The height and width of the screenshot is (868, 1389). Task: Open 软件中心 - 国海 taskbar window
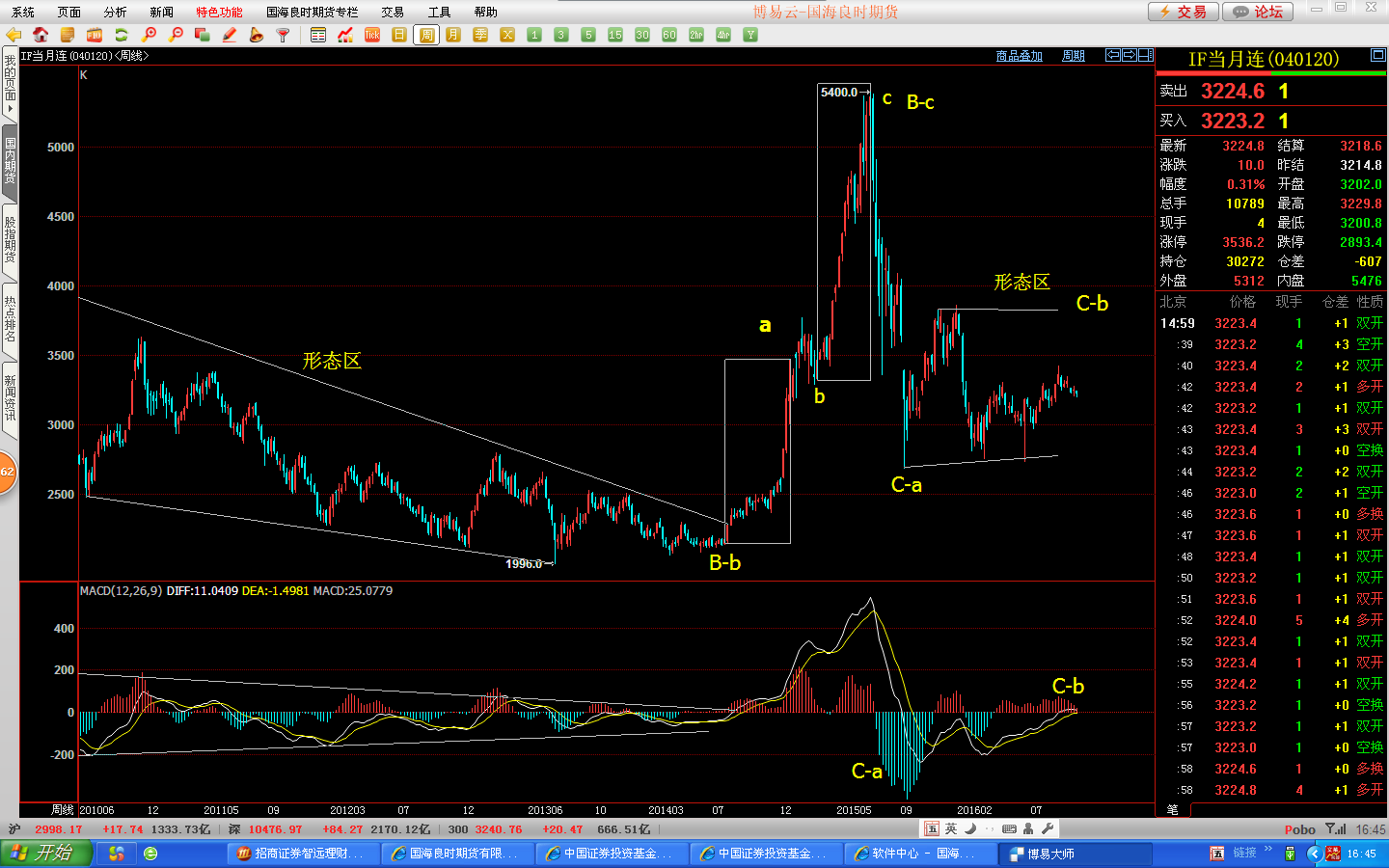click(920, 854)
